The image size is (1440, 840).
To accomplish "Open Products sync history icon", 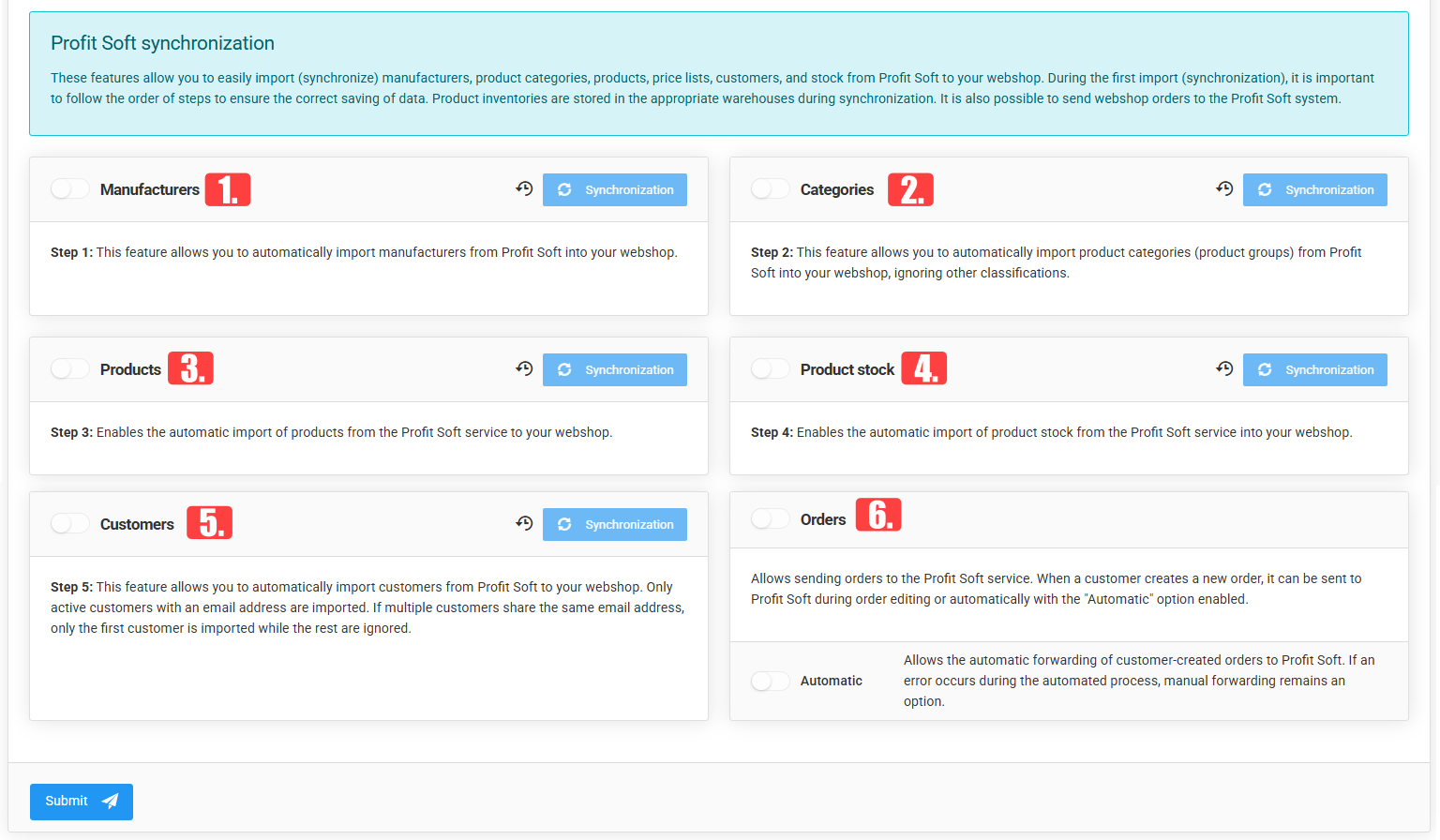I will tap(524, 369).
